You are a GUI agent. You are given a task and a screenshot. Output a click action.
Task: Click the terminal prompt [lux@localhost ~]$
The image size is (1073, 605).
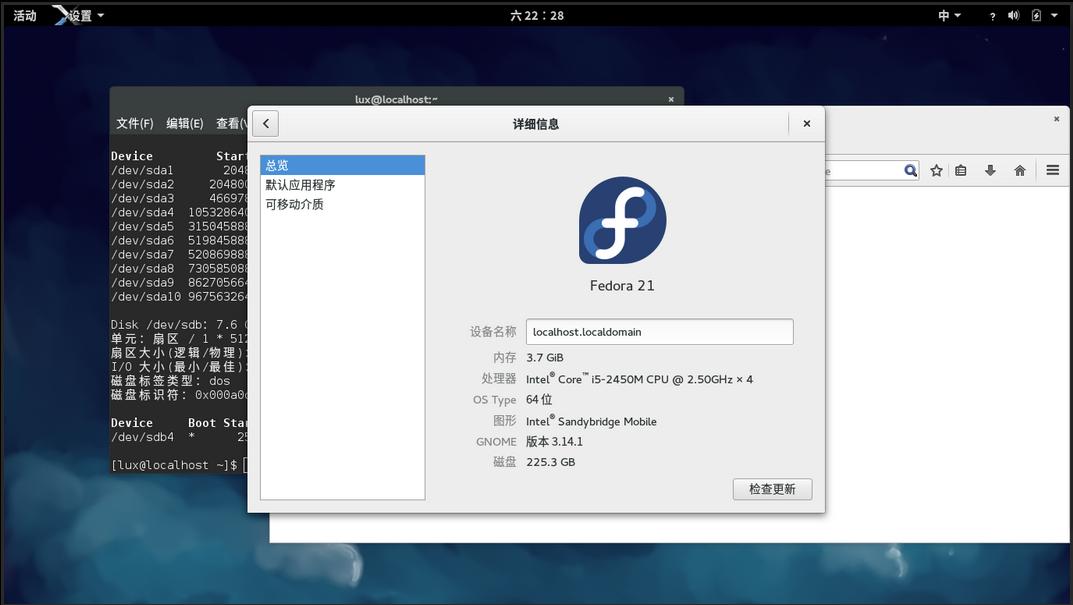click(x=174, y=465)
